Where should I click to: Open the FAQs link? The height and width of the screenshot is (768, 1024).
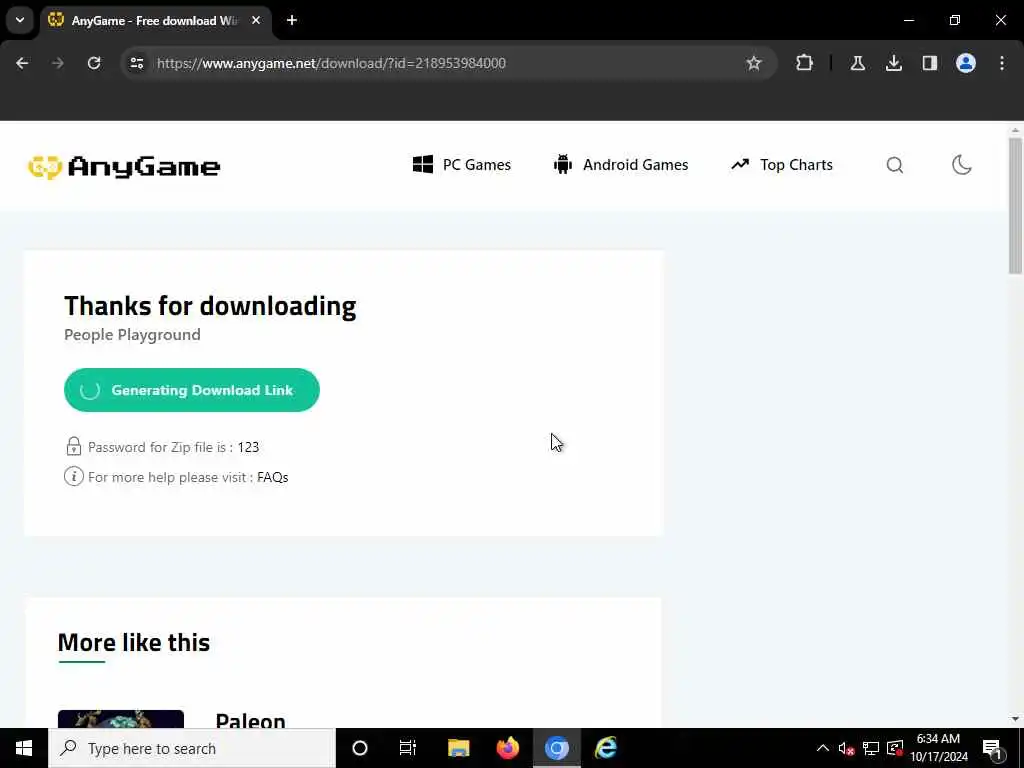(272, 477)
